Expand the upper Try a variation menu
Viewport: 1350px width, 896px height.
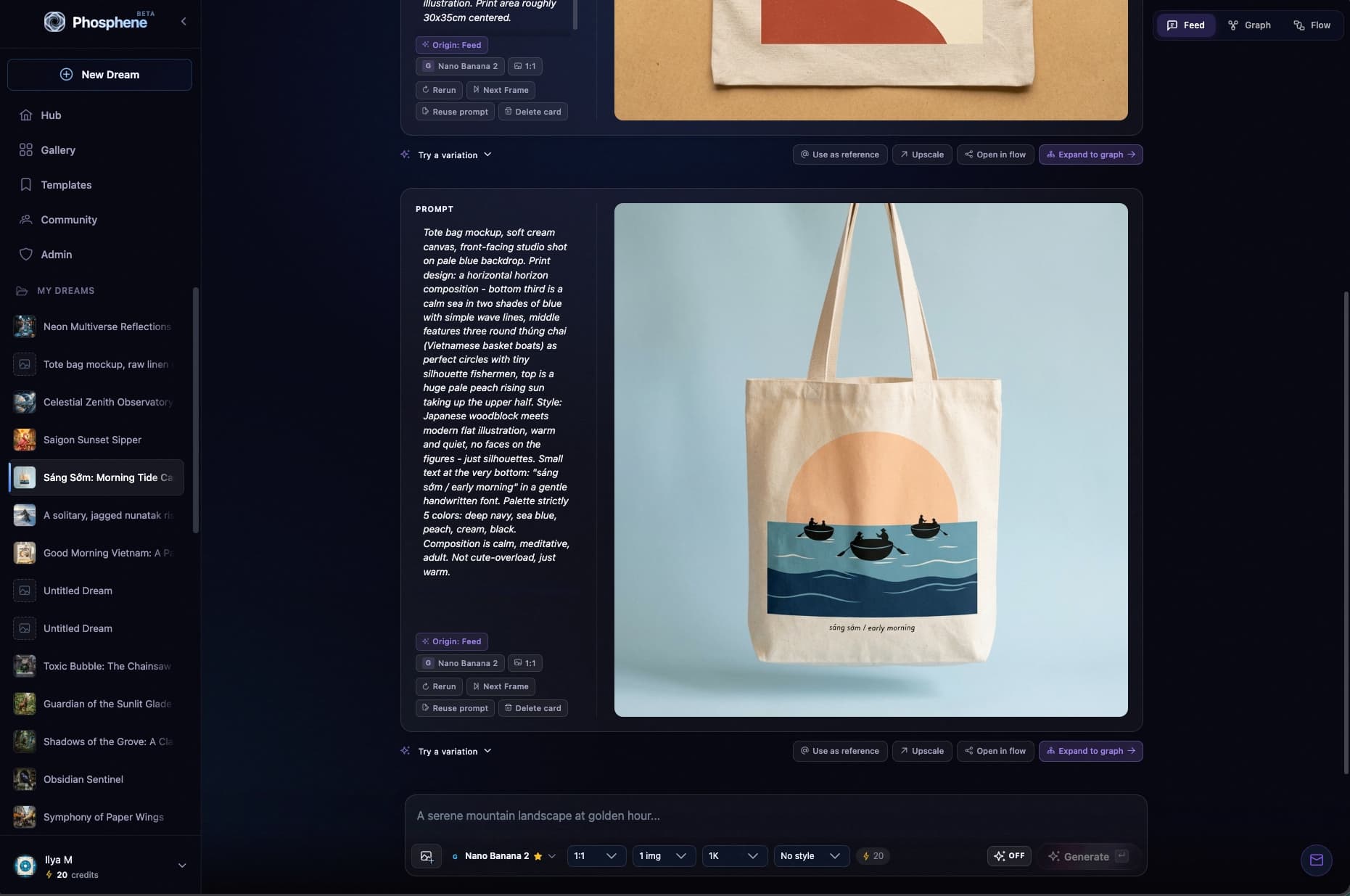click(446, 155)
